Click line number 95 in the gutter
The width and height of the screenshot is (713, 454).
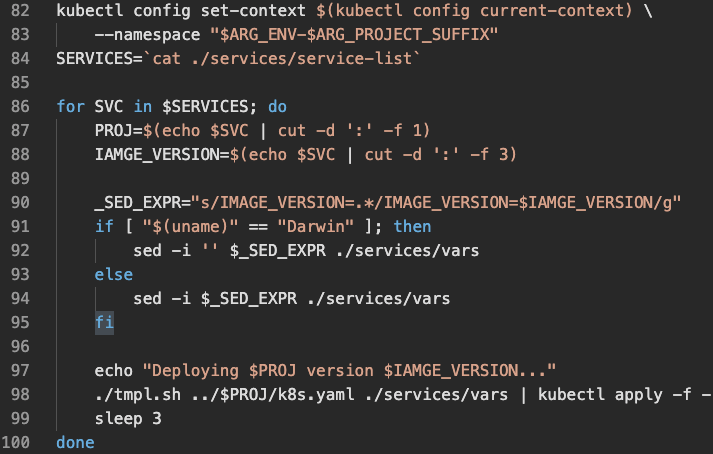(20, 323)
